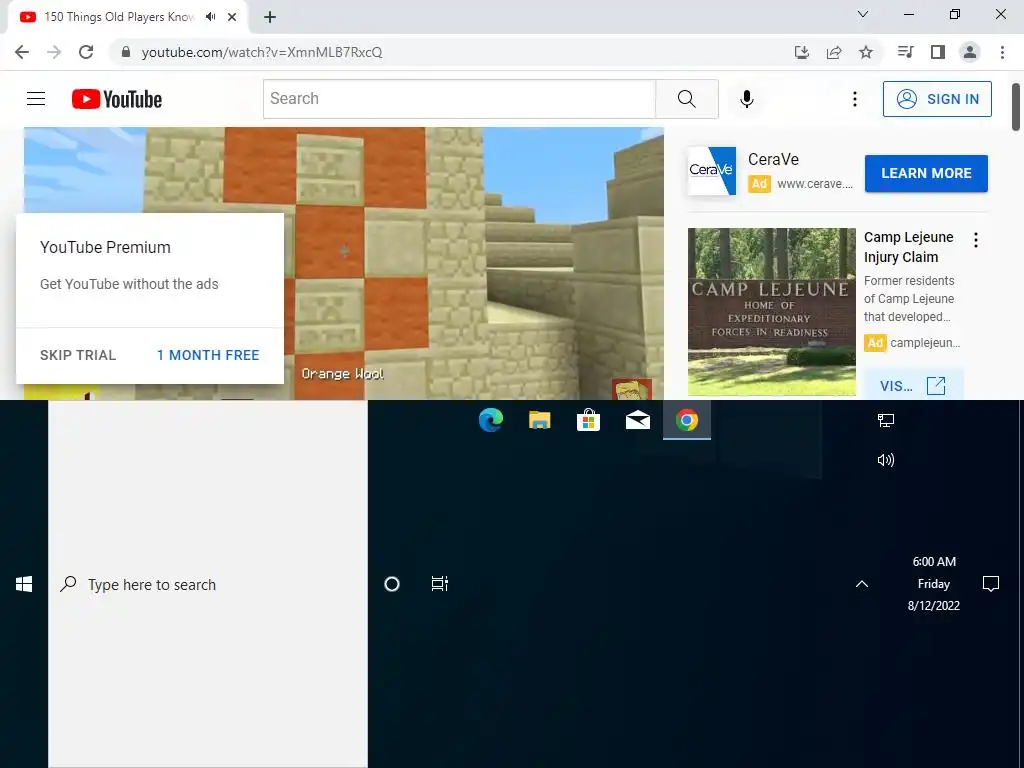Image resolution: width=1024 pixels, height=768 pixels.
Task: Open Microsoft Store from taskbar
Action: [x=588, y=420]
